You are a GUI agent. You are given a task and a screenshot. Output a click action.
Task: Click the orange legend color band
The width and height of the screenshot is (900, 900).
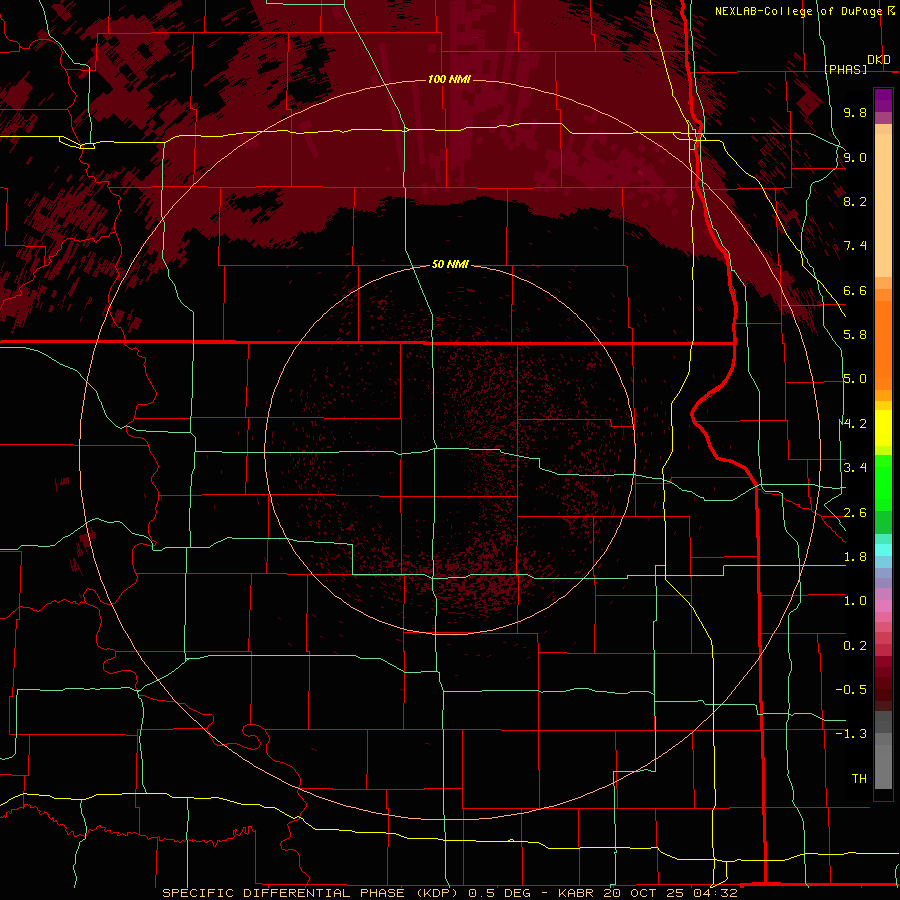pos(883,344)
